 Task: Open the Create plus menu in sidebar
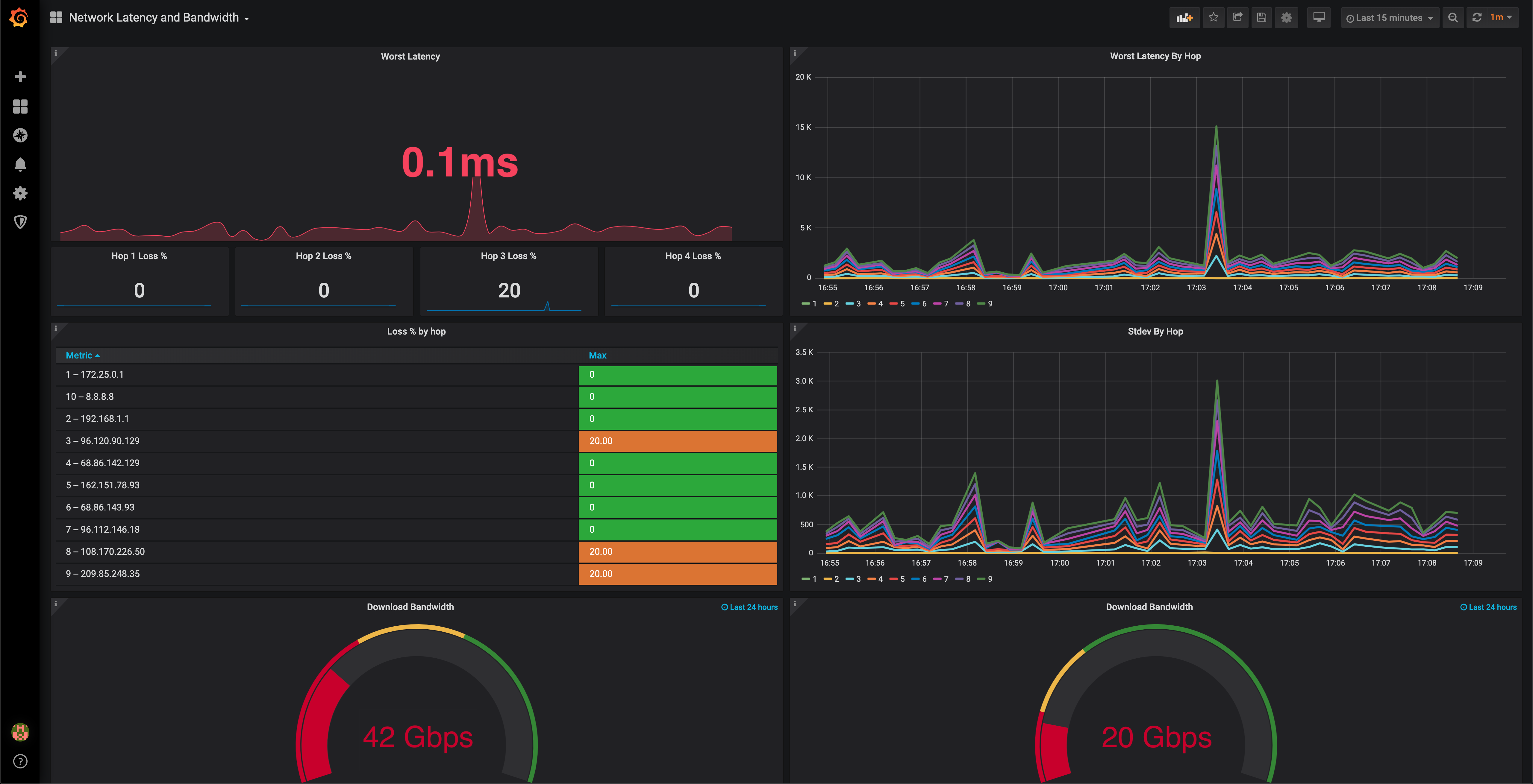pos(20,77)
